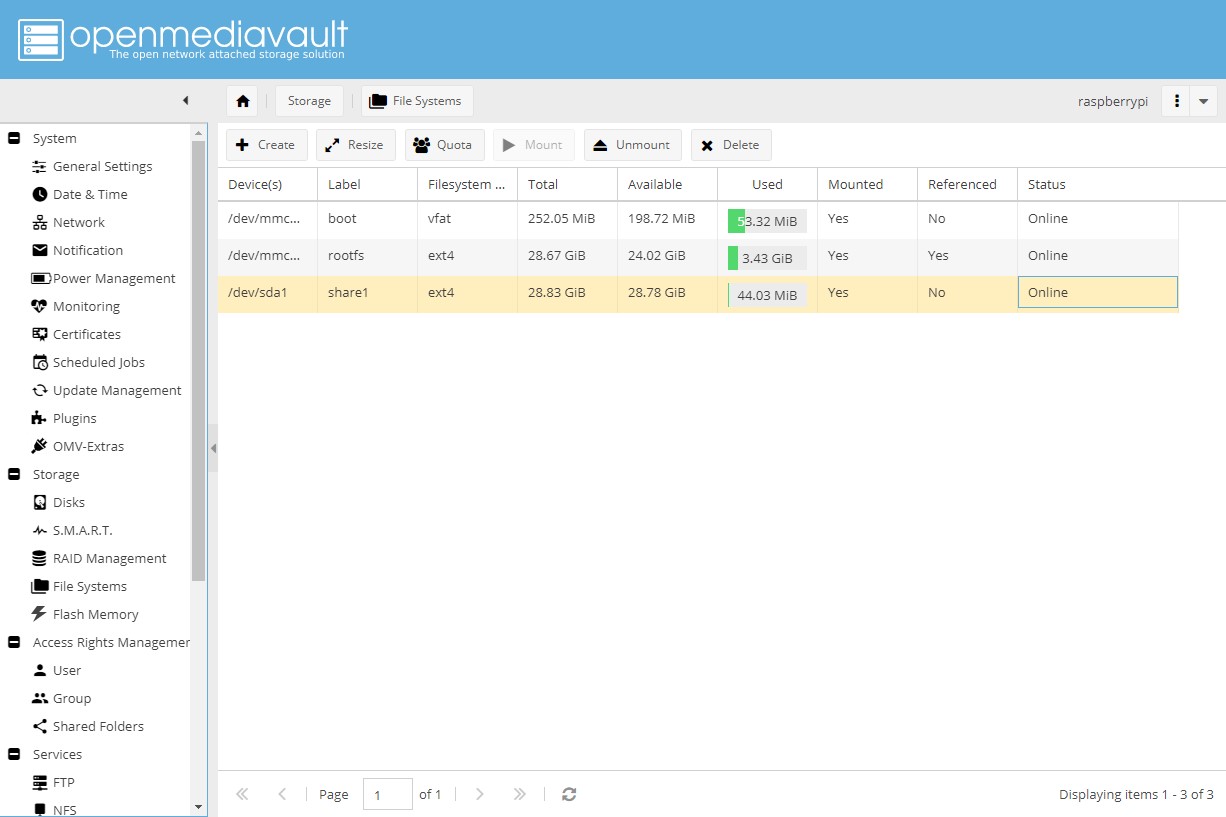Refresh the file systems grid
The height and width of the screenshot is (817, 1226).
(x=569, y=794)
